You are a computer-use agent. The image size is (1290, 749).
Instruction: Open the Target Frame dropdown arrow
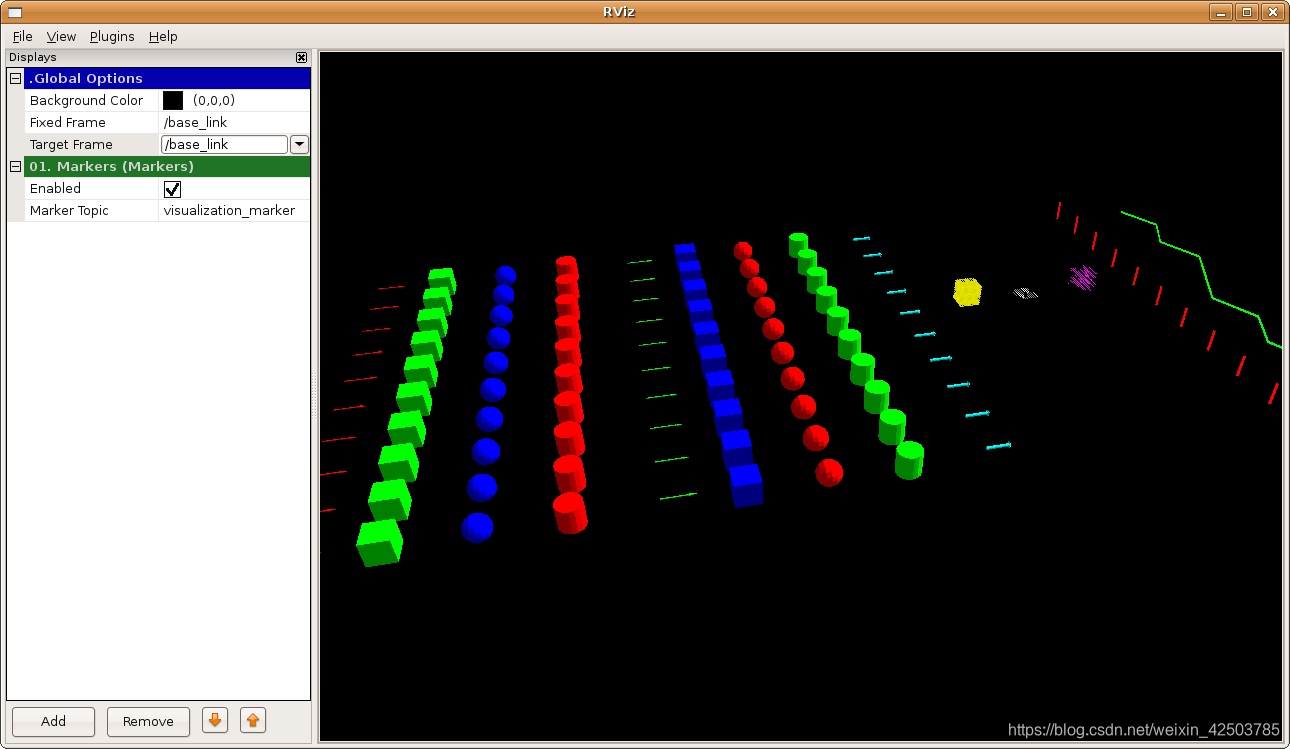[299, 144]
